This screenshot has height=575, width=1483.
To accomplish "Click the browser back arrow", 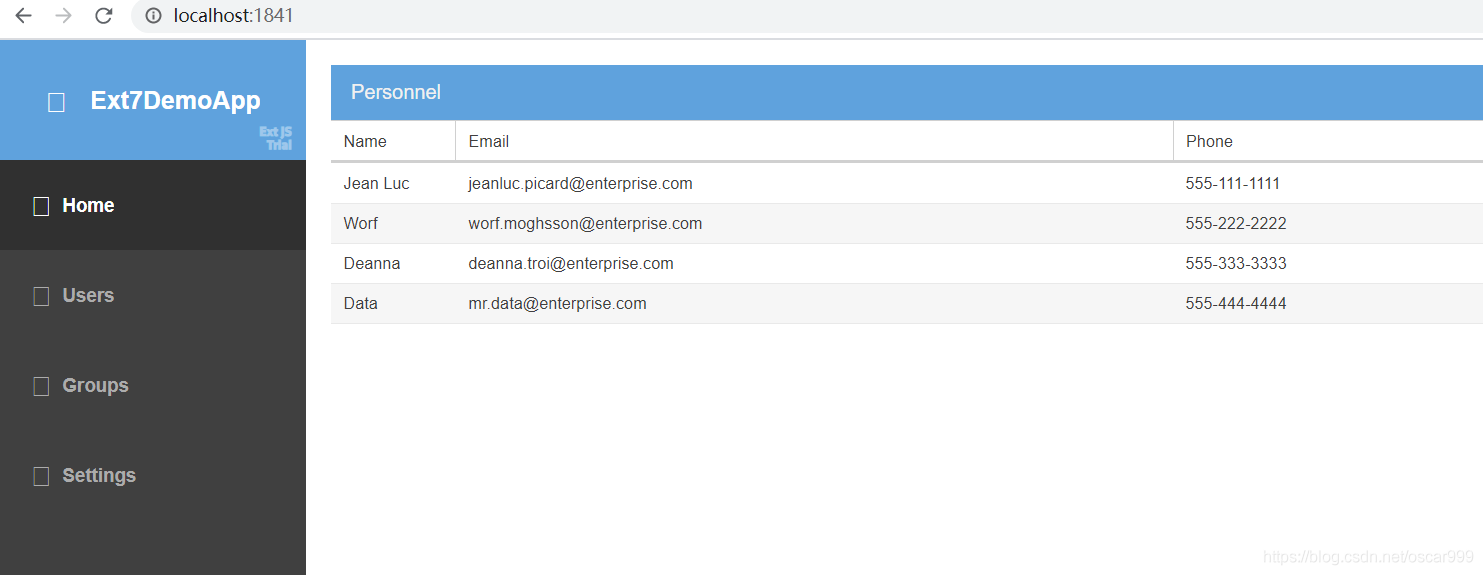I will tap(23, 16).
